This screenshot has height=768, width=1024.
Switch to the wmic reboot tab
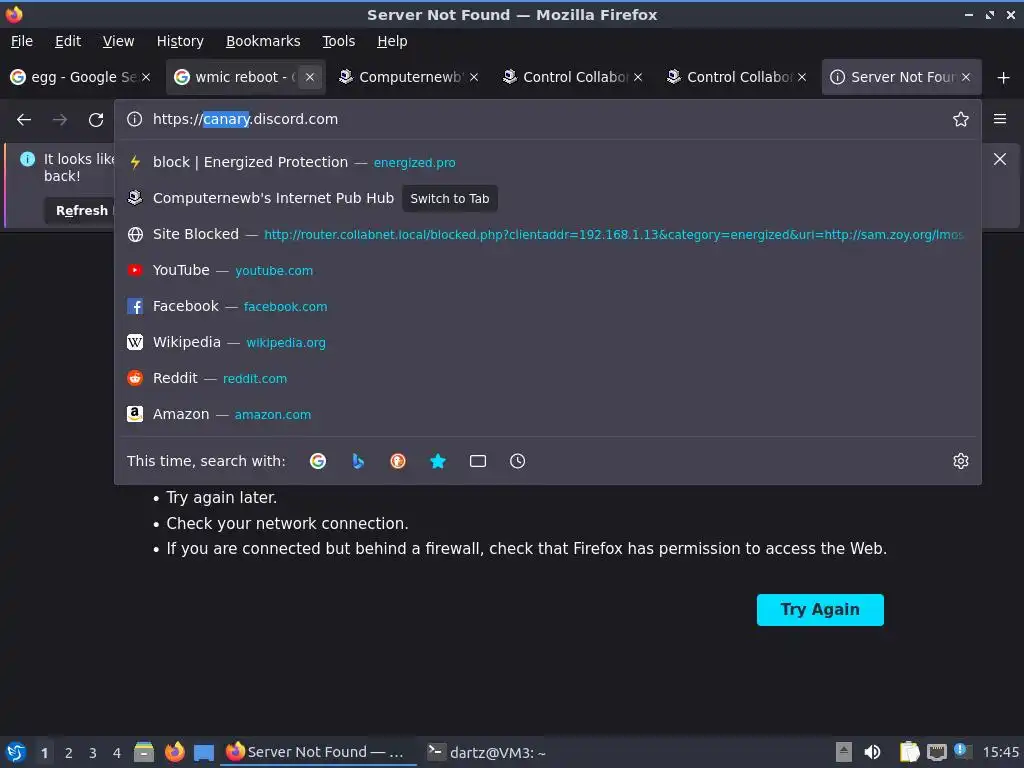tap(236, 77)
